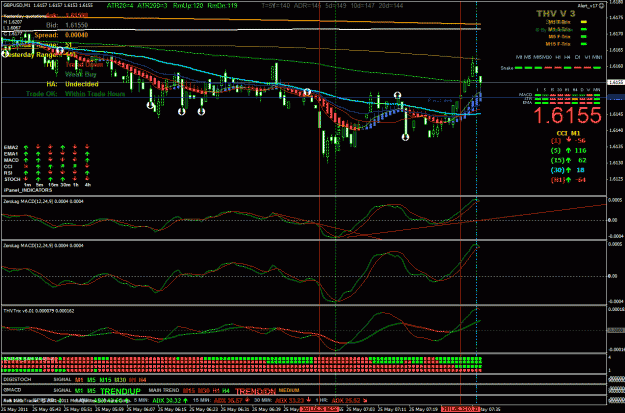Click the rightmost red time label on time axis
The width and height of the screenshot is (625, 413).
(458, 409)
